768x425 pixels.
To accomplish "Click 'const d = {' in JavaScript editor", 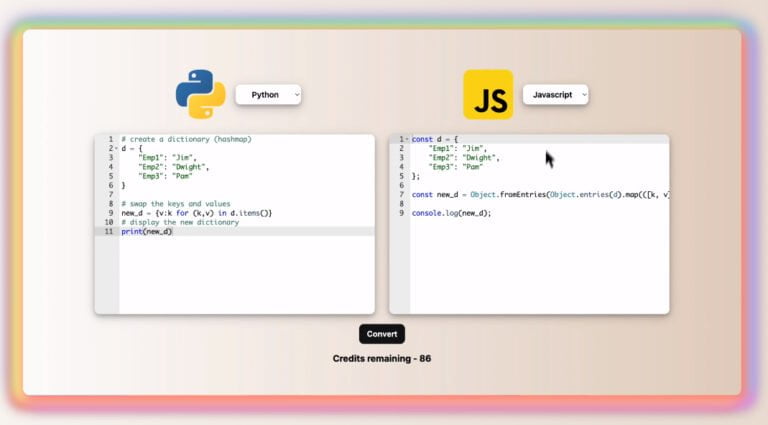I will [x=435, y=139].
